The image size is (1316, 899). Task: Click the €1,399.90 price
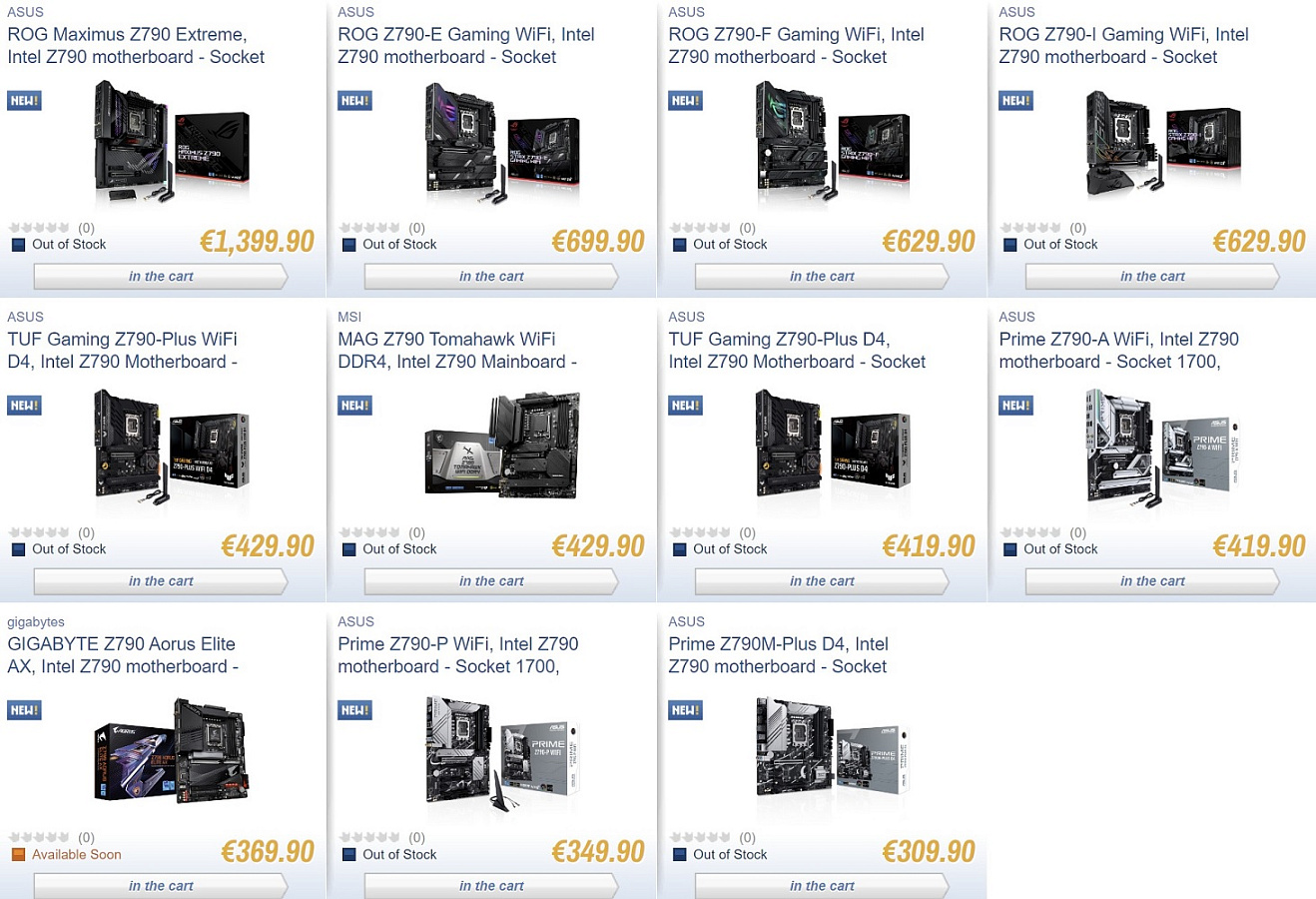pyautogui.click(x=257, y=242)
